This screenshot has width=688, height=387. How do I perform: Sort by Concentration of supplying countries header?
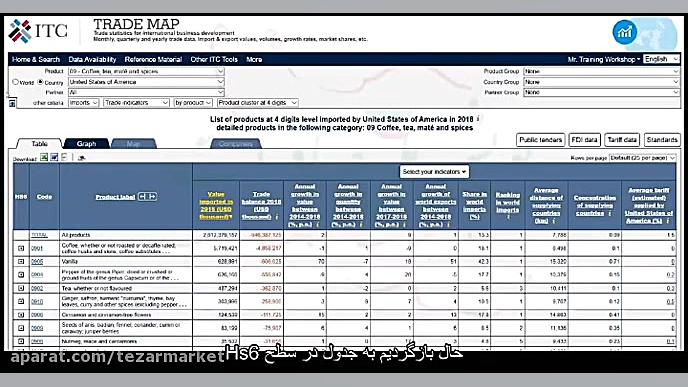(595, 205)
